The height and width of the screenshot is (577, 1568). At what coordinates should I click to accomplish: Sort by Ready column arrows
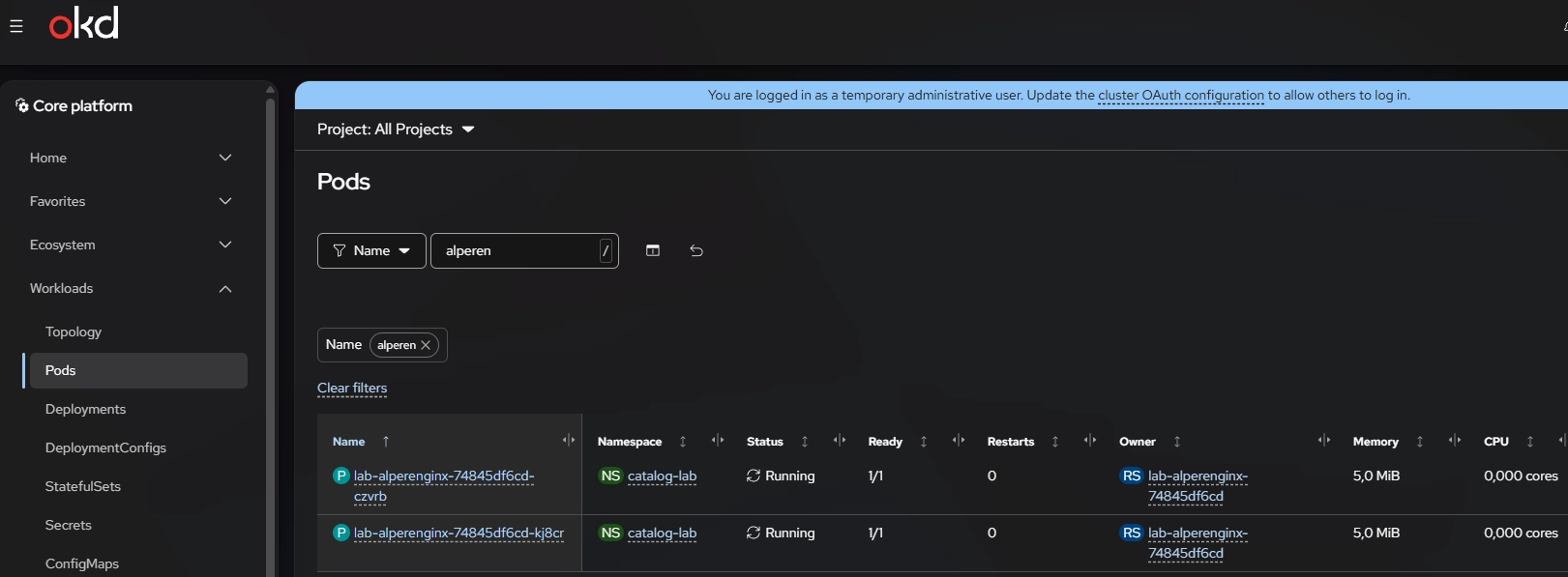click(924, 442)
